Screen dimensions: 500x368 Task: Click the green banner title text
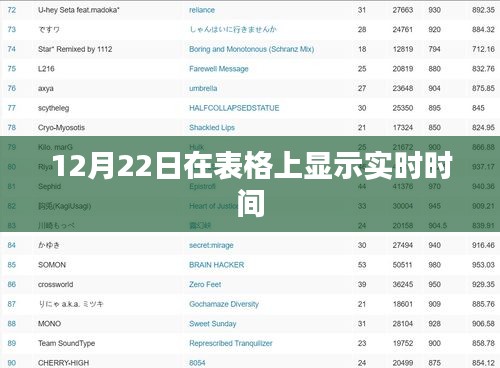click(x=252, y=184)
